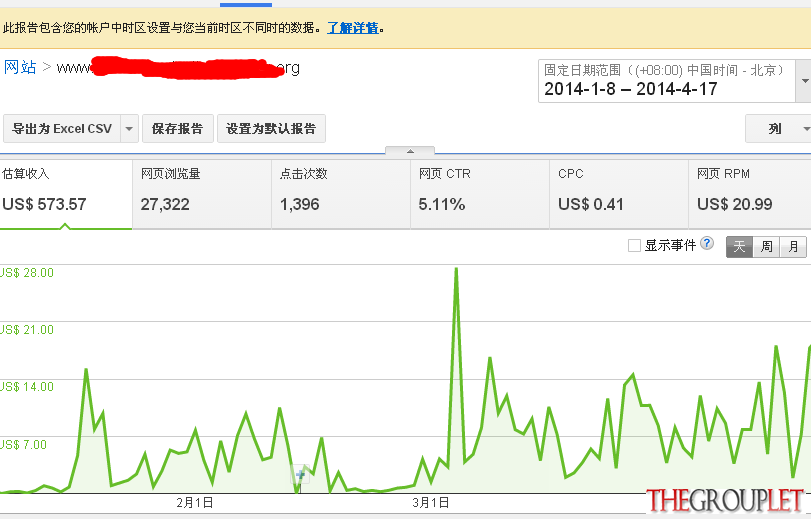Click the 2月1日 axis label
811x519 pixels.
pos(194,502)
